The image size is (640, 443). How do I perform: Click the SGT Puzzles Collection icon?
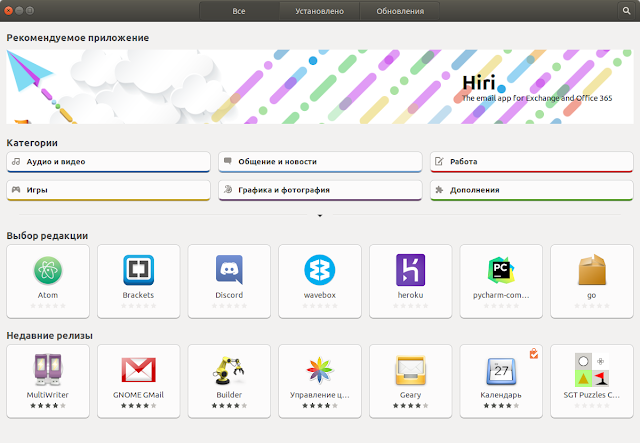click(592, 370)
